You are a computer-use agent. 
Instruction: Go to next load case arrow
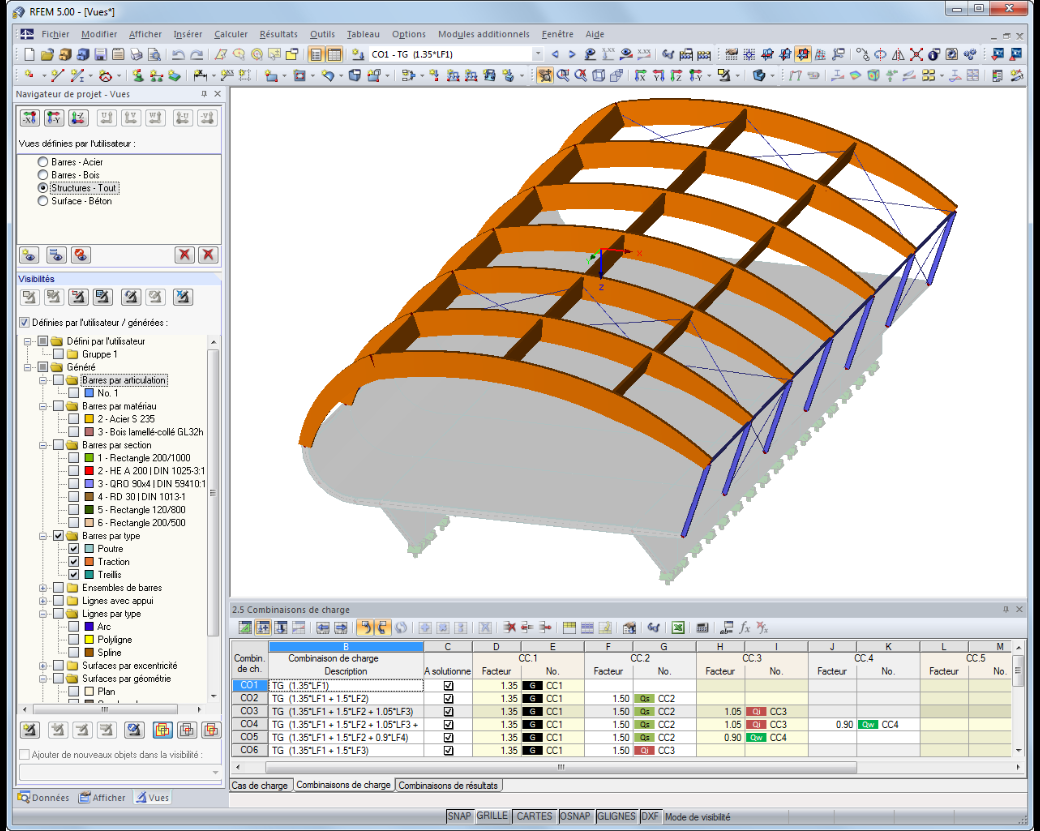coord(572,54)
